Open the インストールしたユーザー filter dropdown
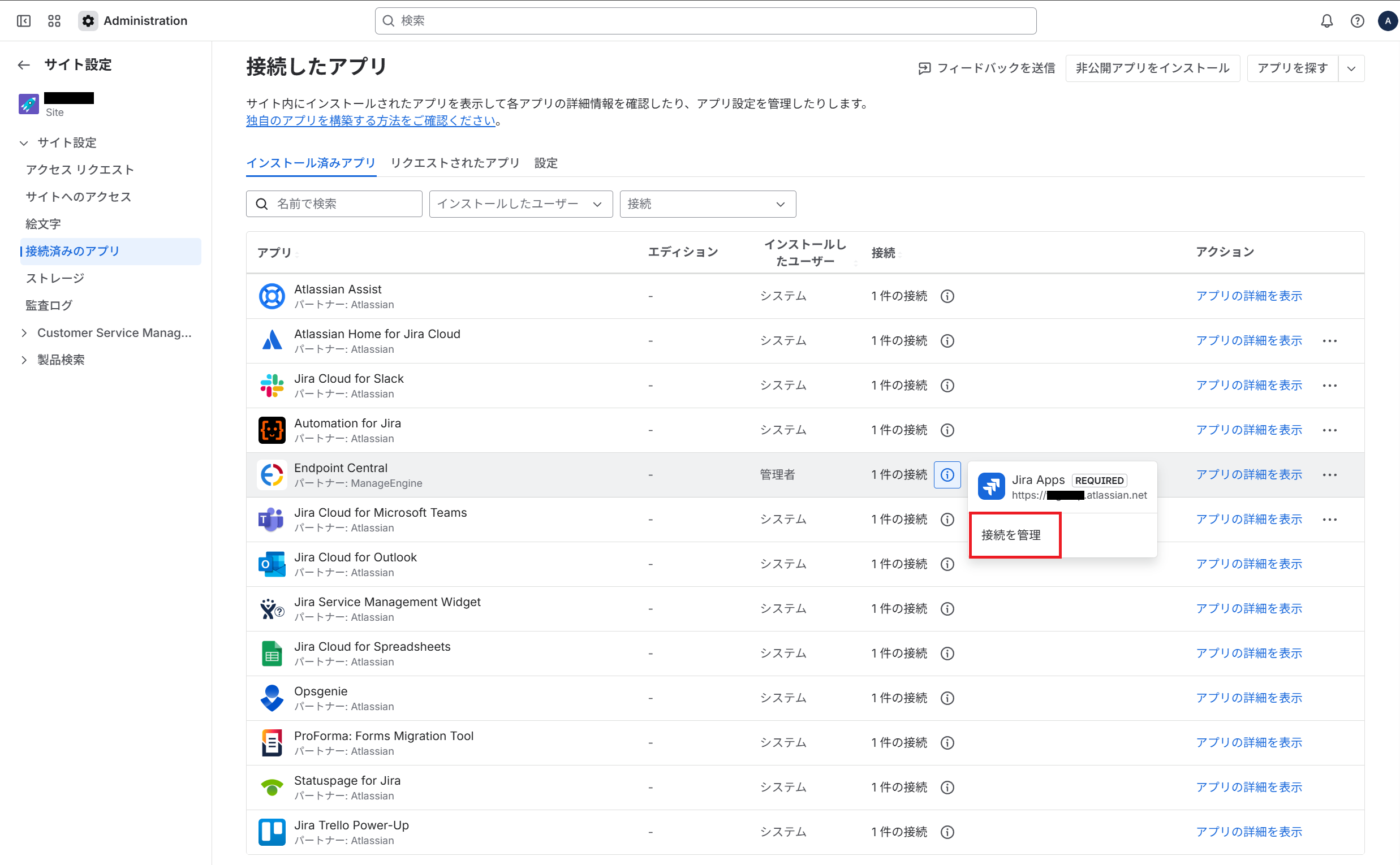This screenshot has width=1400, height=865. click(x=520, y=204)
